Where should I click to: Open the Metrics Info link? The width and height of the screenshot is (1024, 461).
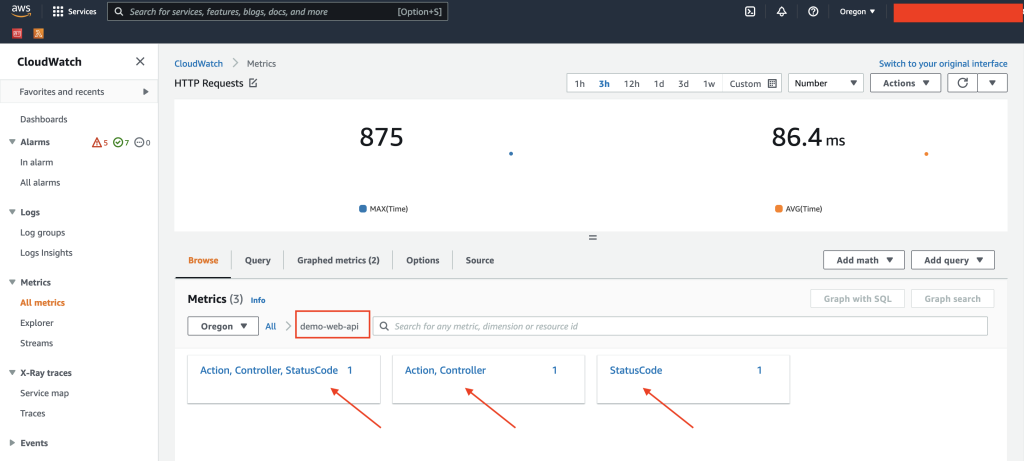click(258, 300)
